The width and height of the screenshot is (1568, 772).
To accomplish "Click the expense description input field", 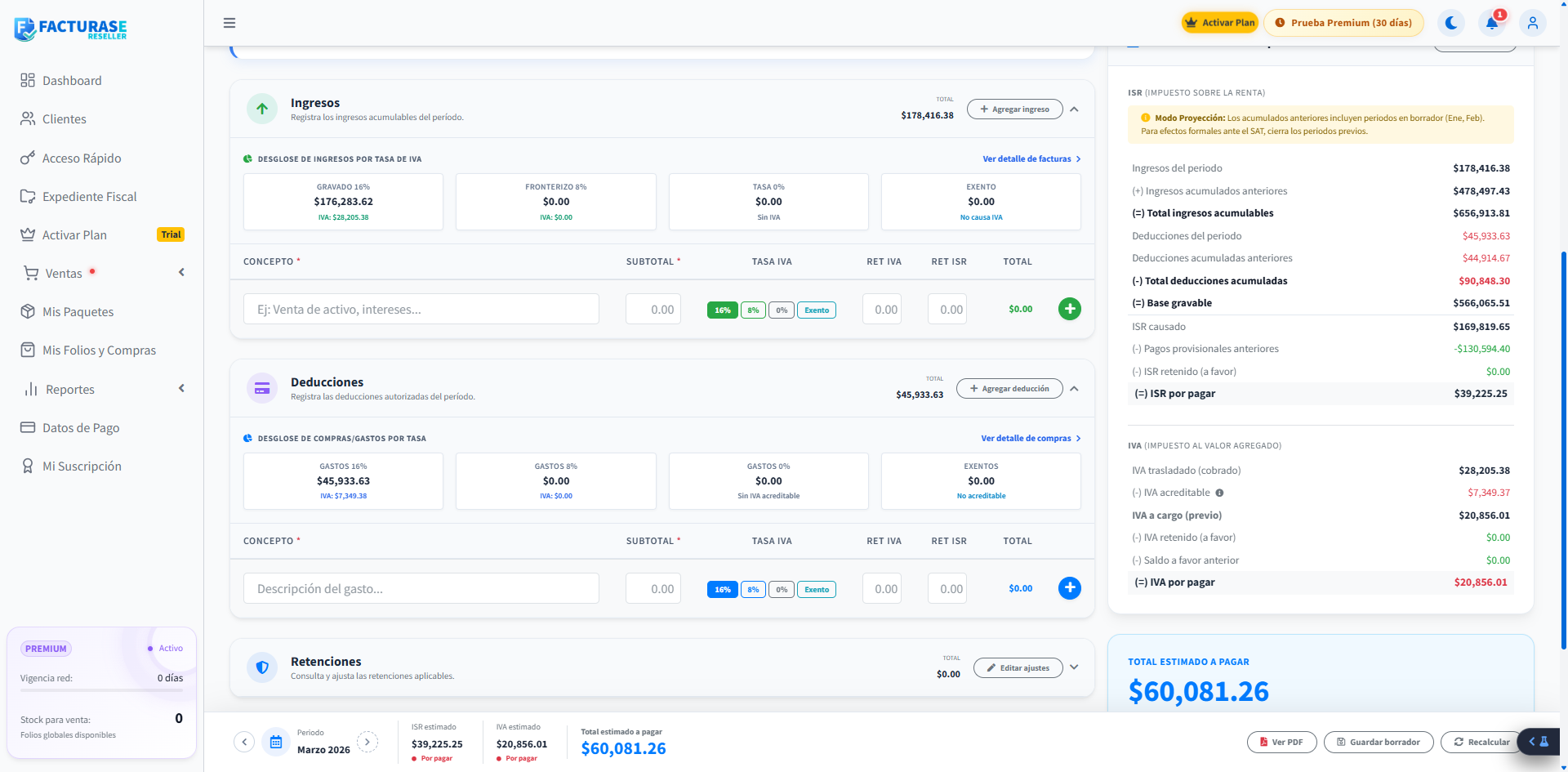I will tap(421, 589).
